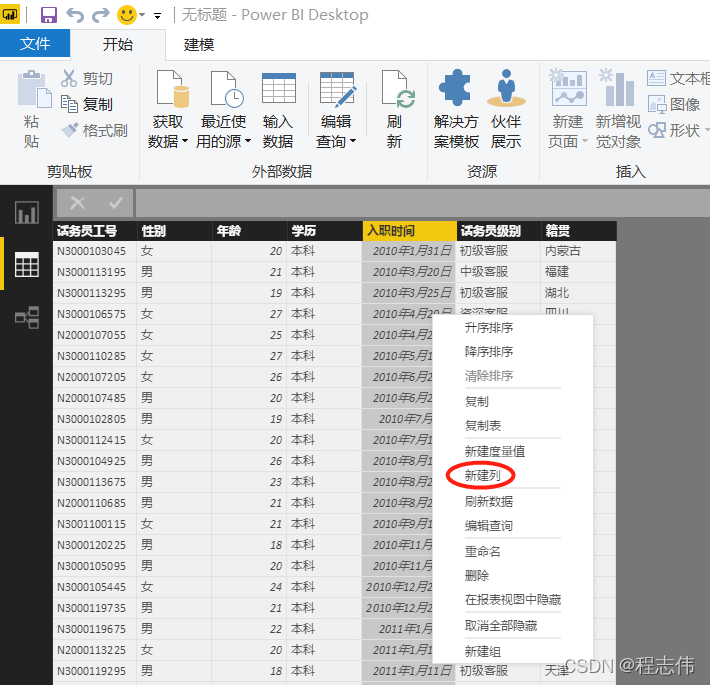
Task: Choose 删除 from context menu
Action: 476,575
